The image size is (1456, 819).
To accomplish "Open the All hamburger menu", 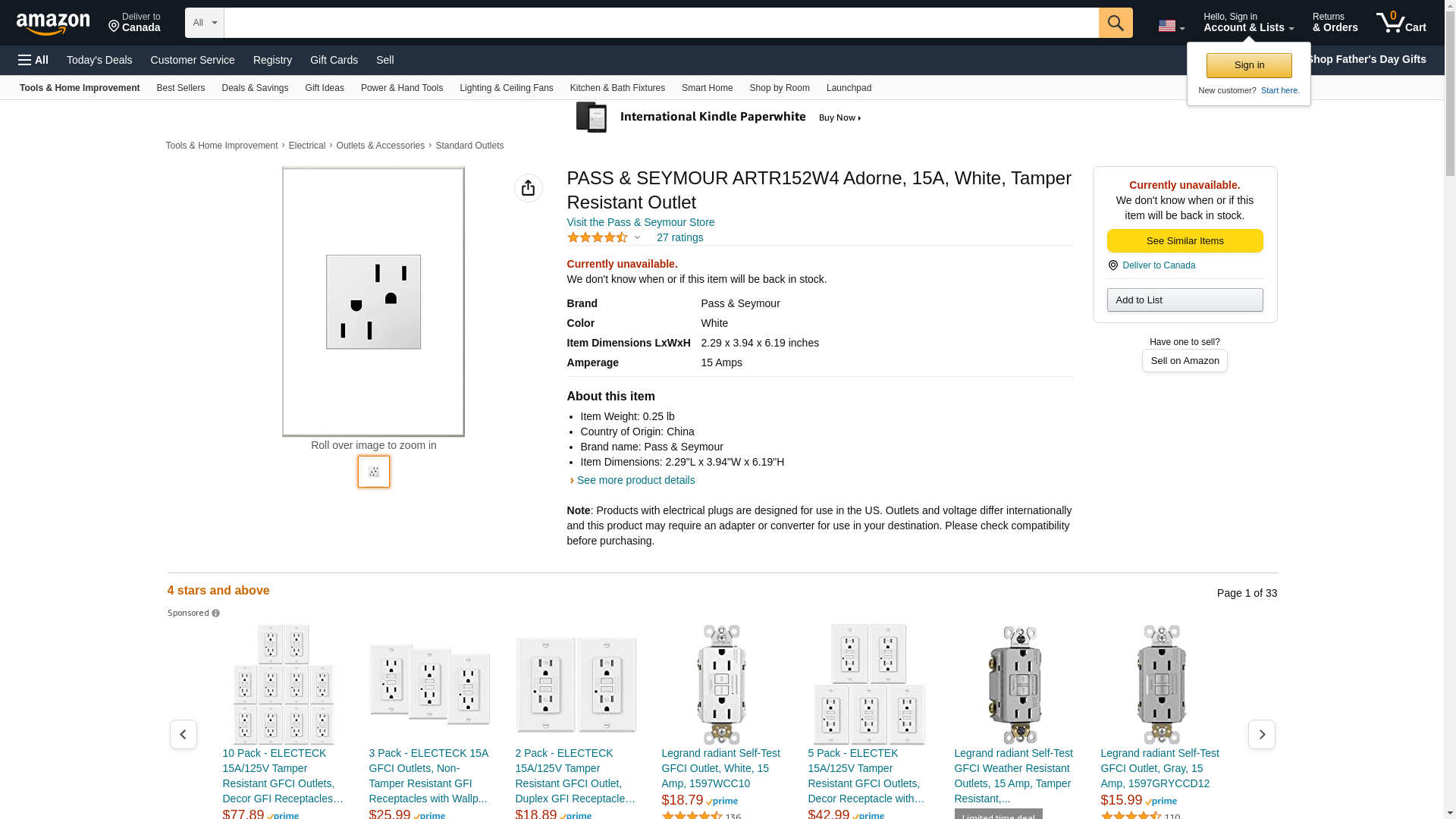I will coord(33,60).
